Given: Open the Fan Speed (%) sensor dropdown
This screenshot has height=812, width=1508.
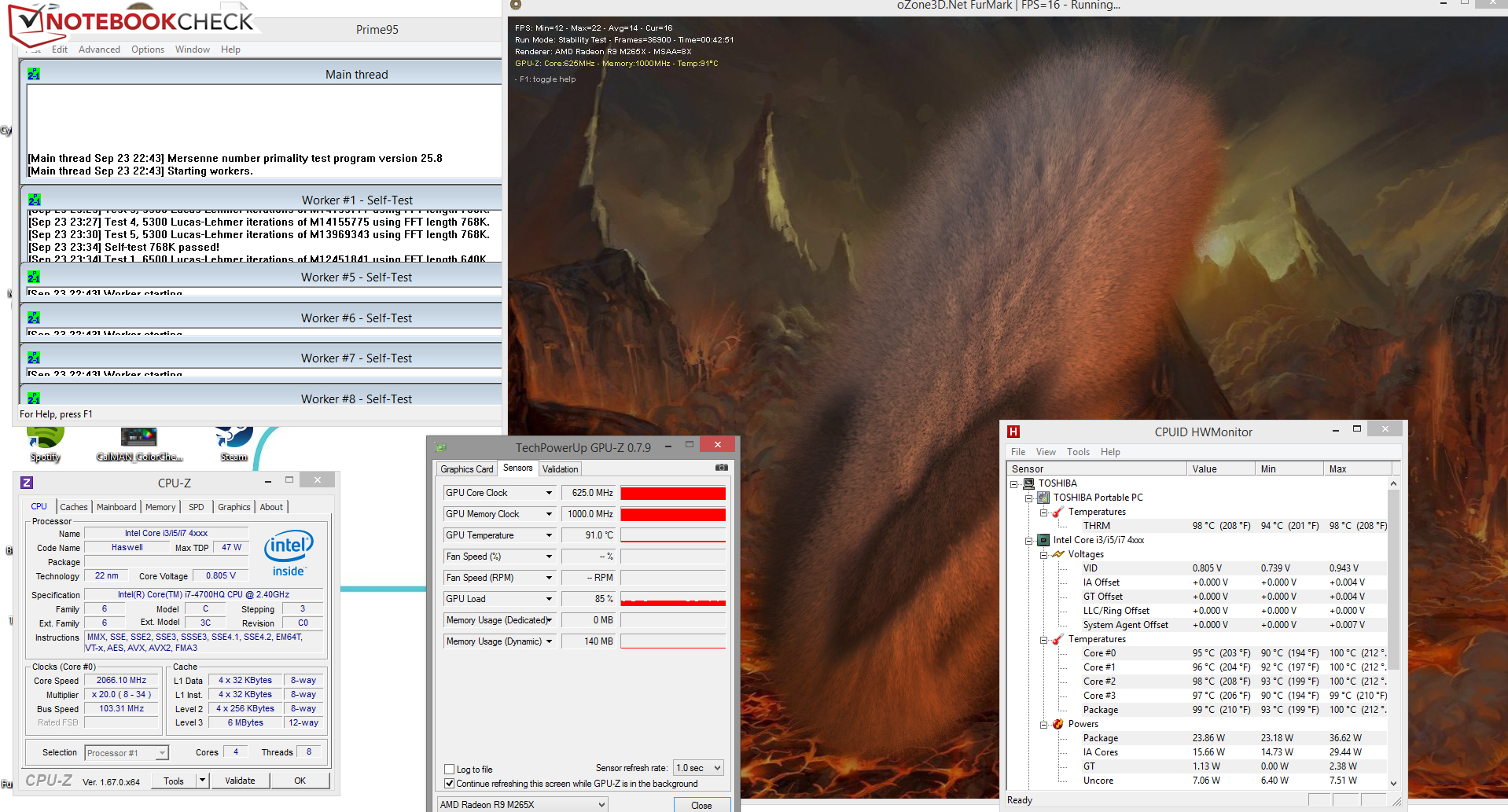Looking at the screenshot, I should click(549, 557).
